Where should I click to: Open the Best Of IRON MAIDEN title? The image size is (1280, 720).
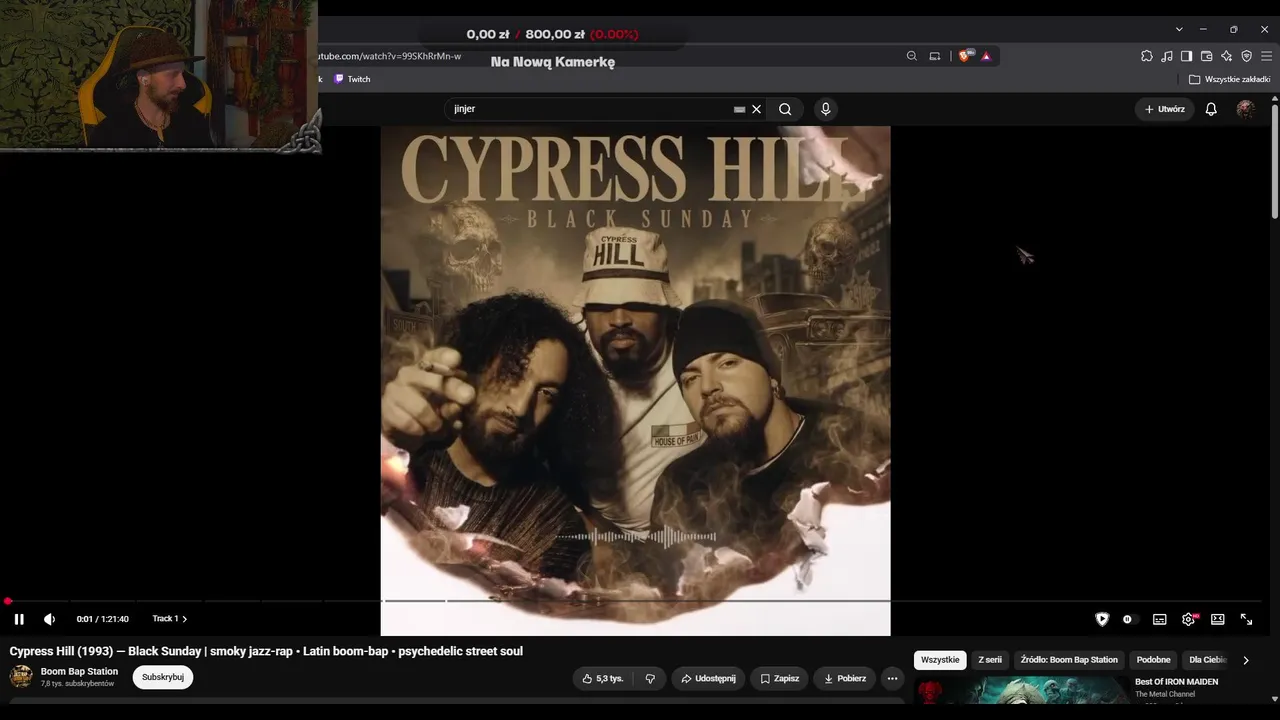1176,682
